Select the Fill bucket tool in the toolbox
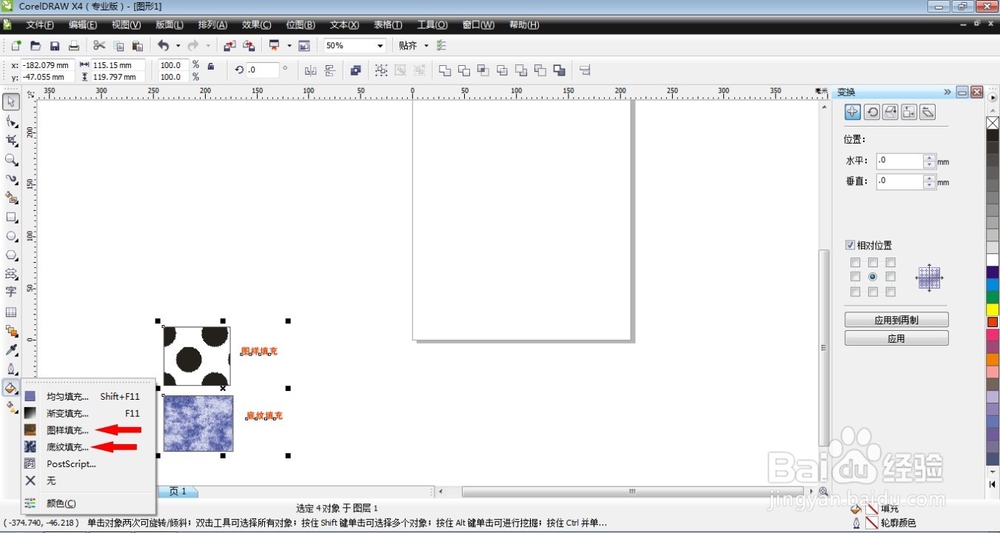The width and height of the screenshot is (1000, 533). point(11,387)
